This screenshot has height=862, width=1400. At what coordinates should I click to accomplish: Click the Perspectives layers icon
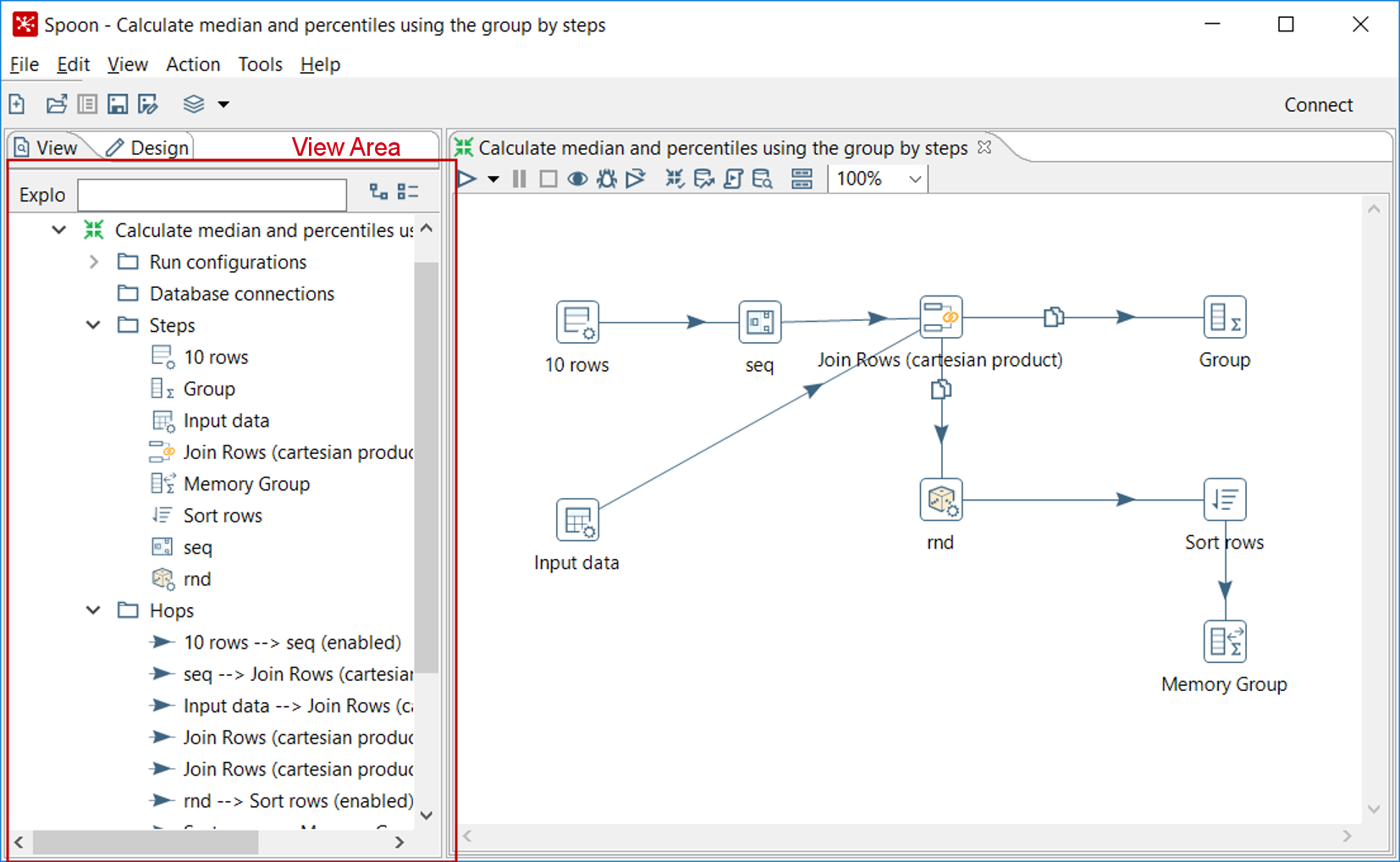pyautogui.click(x=194, y=104)
